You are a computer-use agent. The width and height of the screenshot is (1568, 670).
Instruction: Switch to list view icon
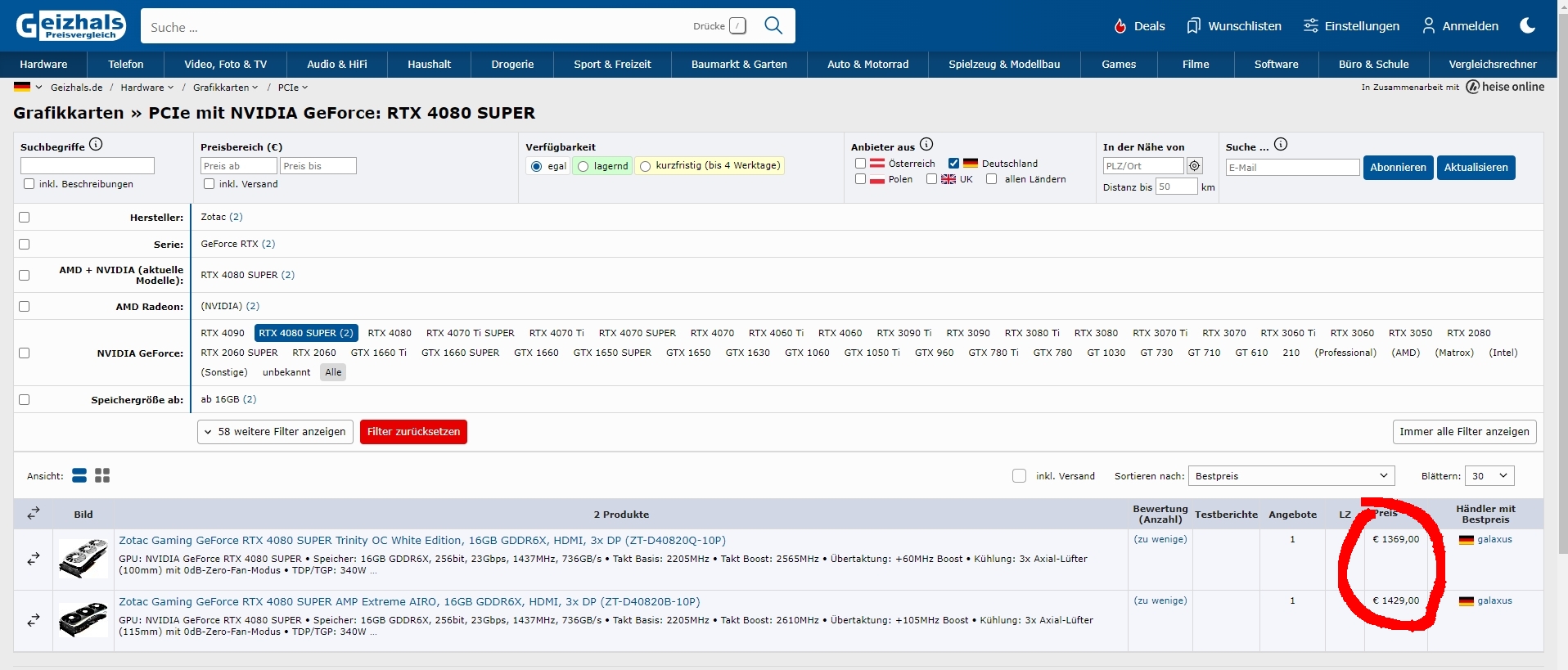(x=79, y=475)
